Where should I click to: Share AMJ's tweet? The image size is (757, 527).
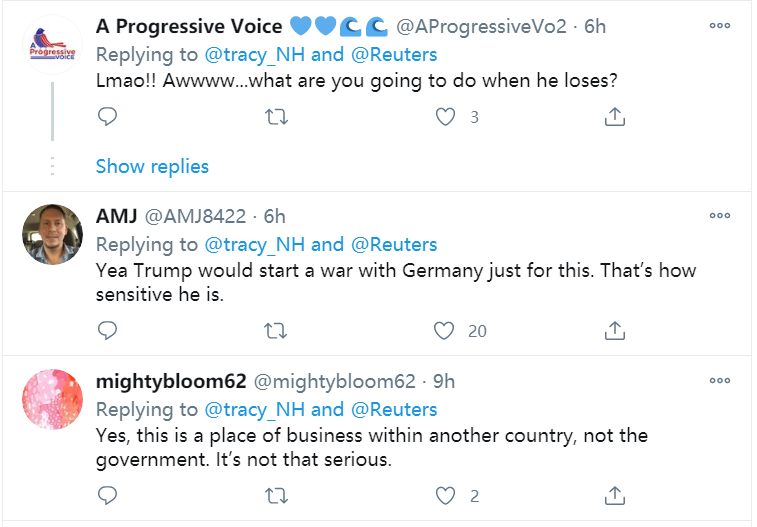615,331
